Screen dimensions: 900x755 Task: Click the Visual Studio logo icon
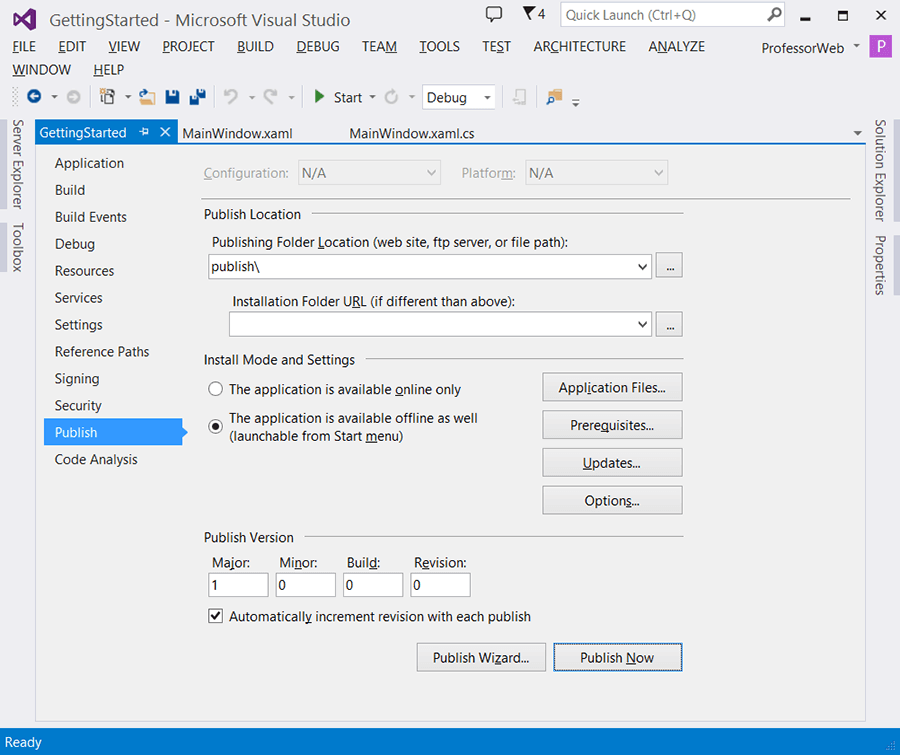coord(25,20)
